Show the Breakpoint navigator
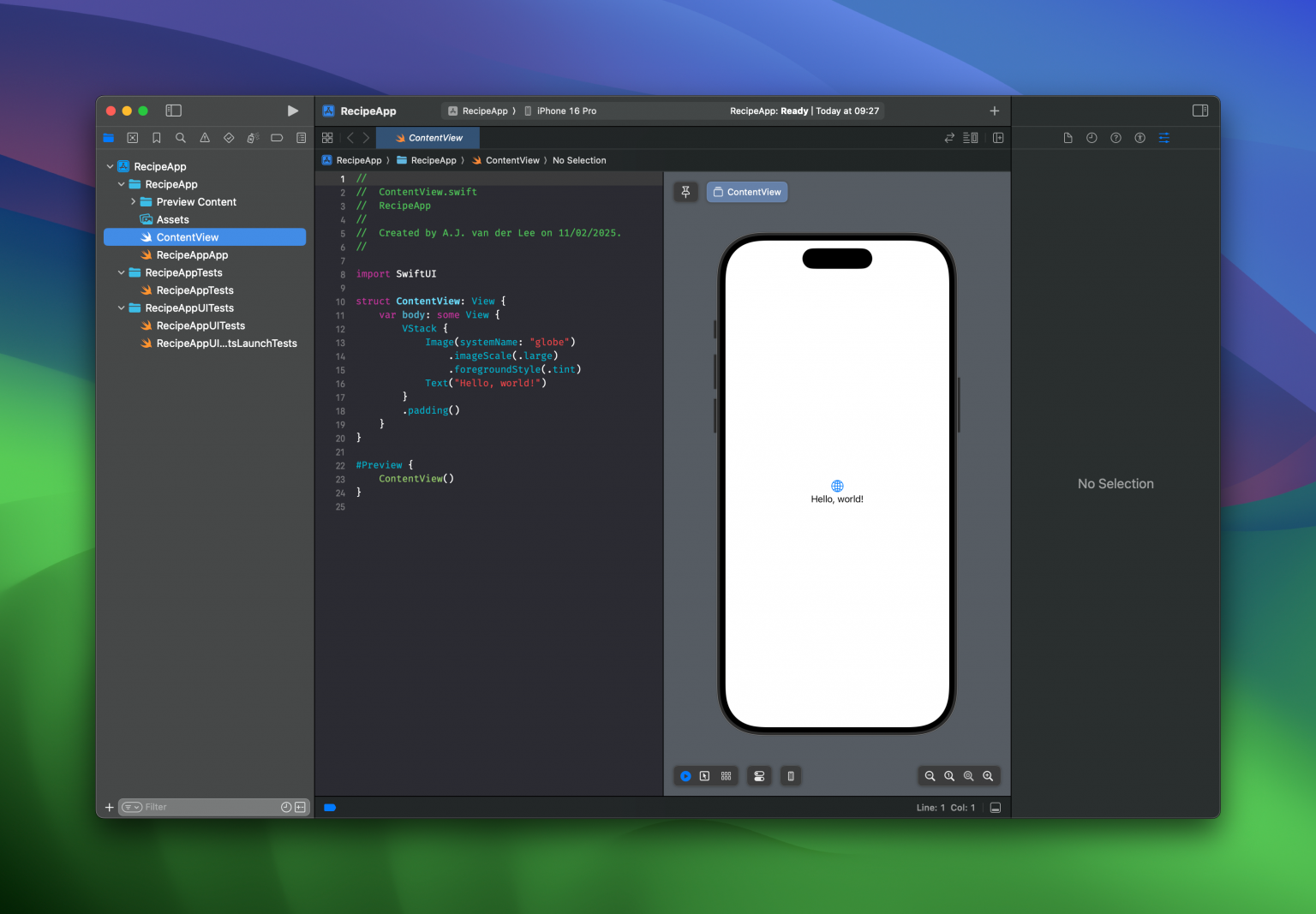The width and height of the screenshot is (1316, 914). [x=277, y=137]
